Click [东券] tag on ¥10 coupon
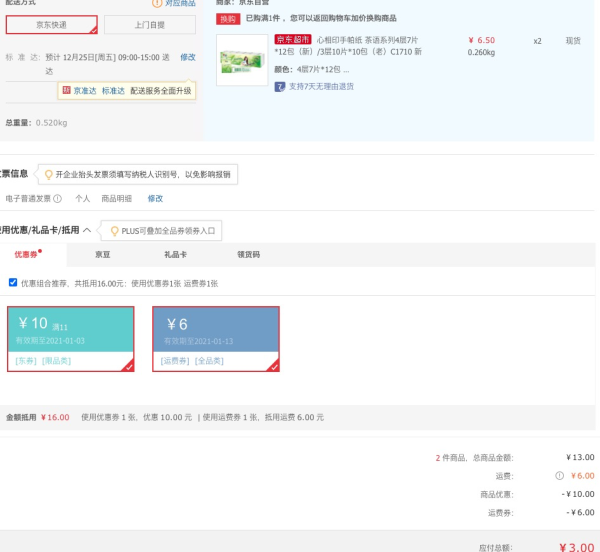The width and height of the screenshot is (600, 552). click(26, 361)
